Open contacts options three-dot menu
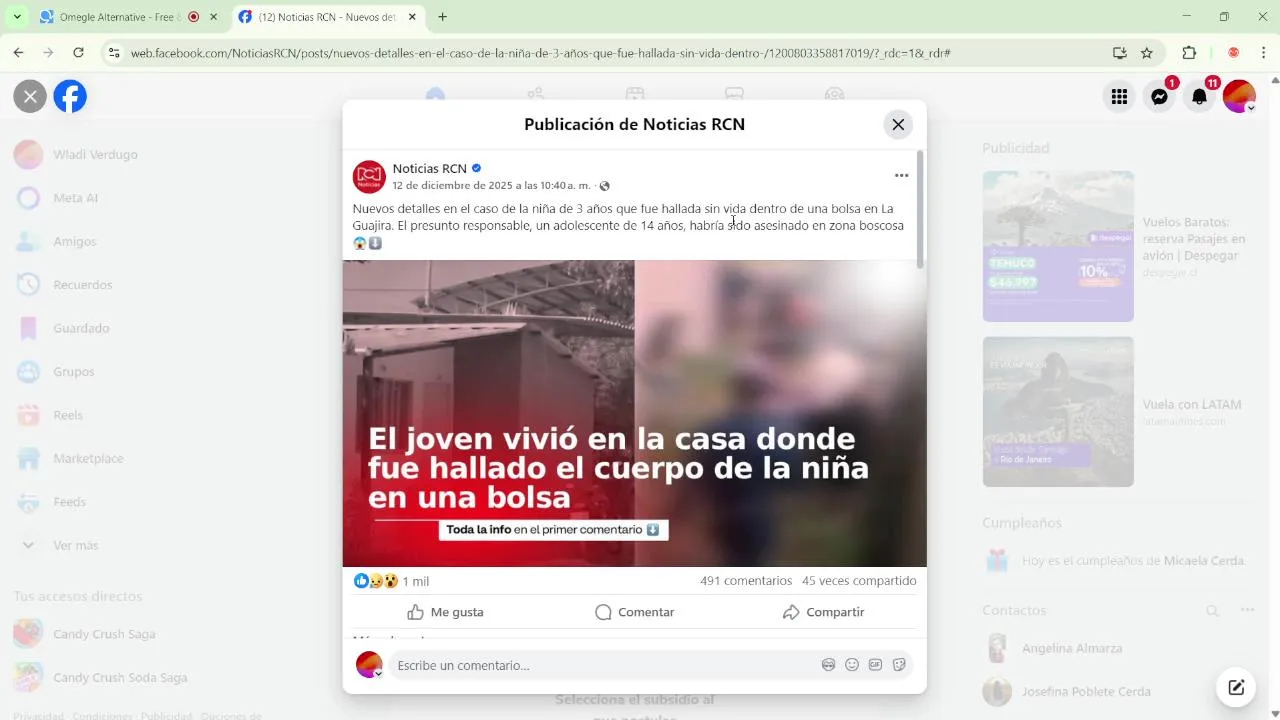1280x720 pixels. point(1247,610)
